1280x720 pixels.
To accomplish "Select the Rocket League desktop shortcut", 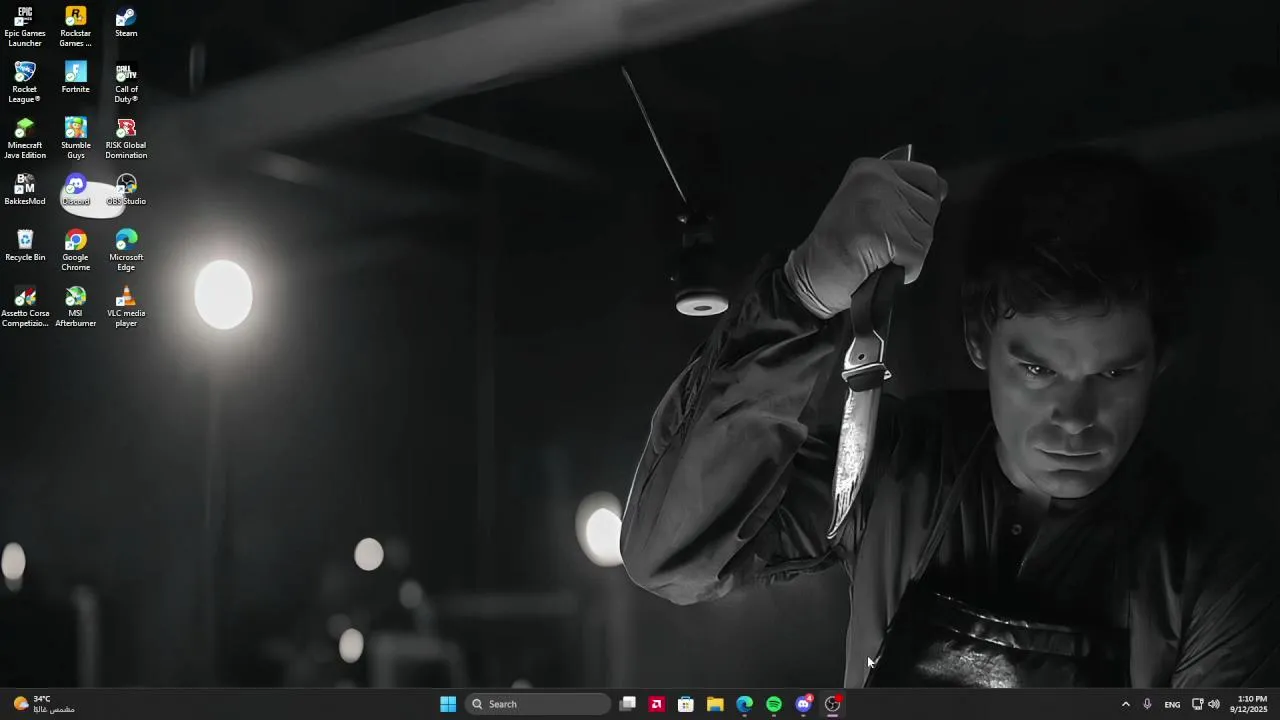I will pos(25,83).
